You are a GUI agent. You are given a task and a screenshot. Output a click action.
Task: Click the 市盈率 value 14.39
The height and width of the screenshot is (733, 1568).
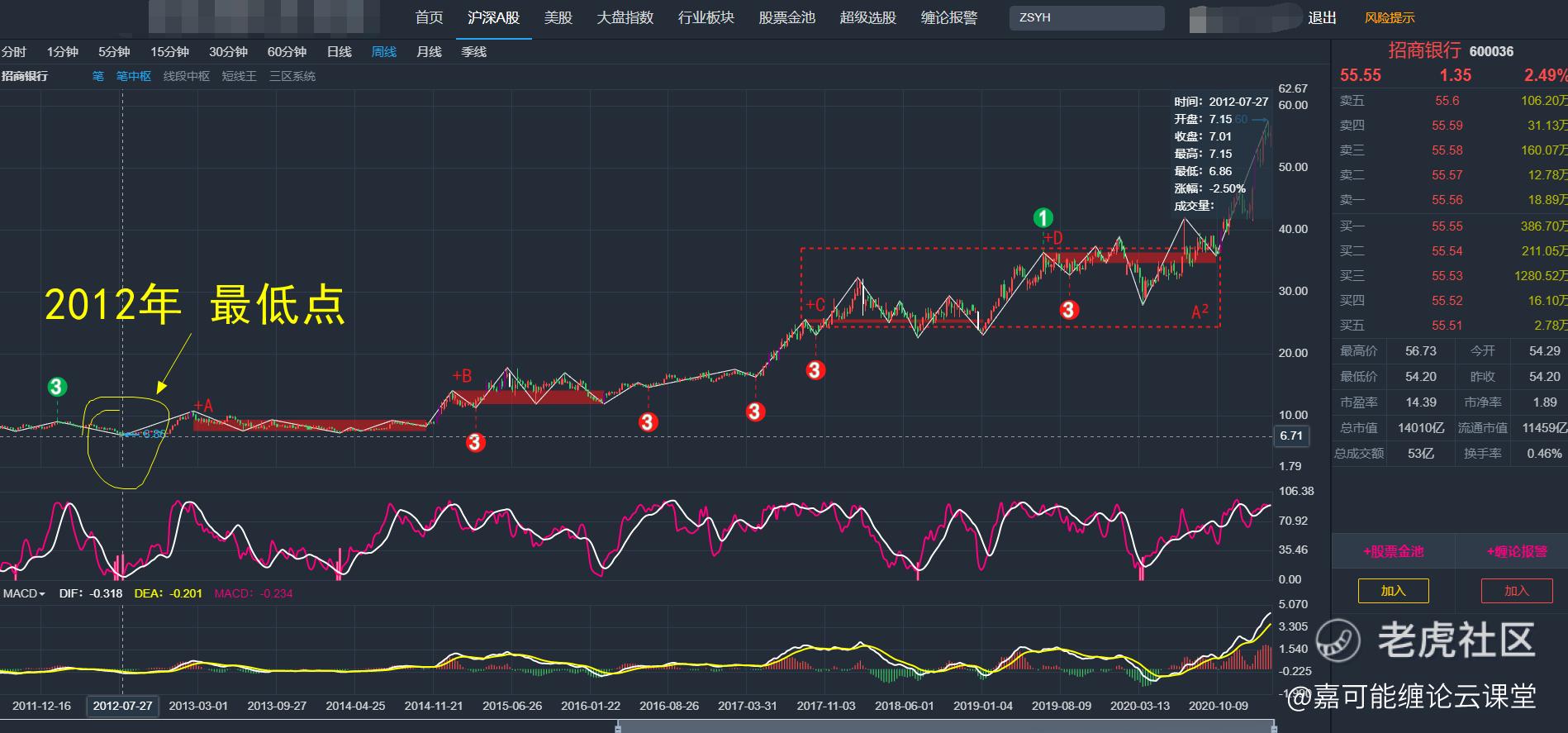point(1421,402)
